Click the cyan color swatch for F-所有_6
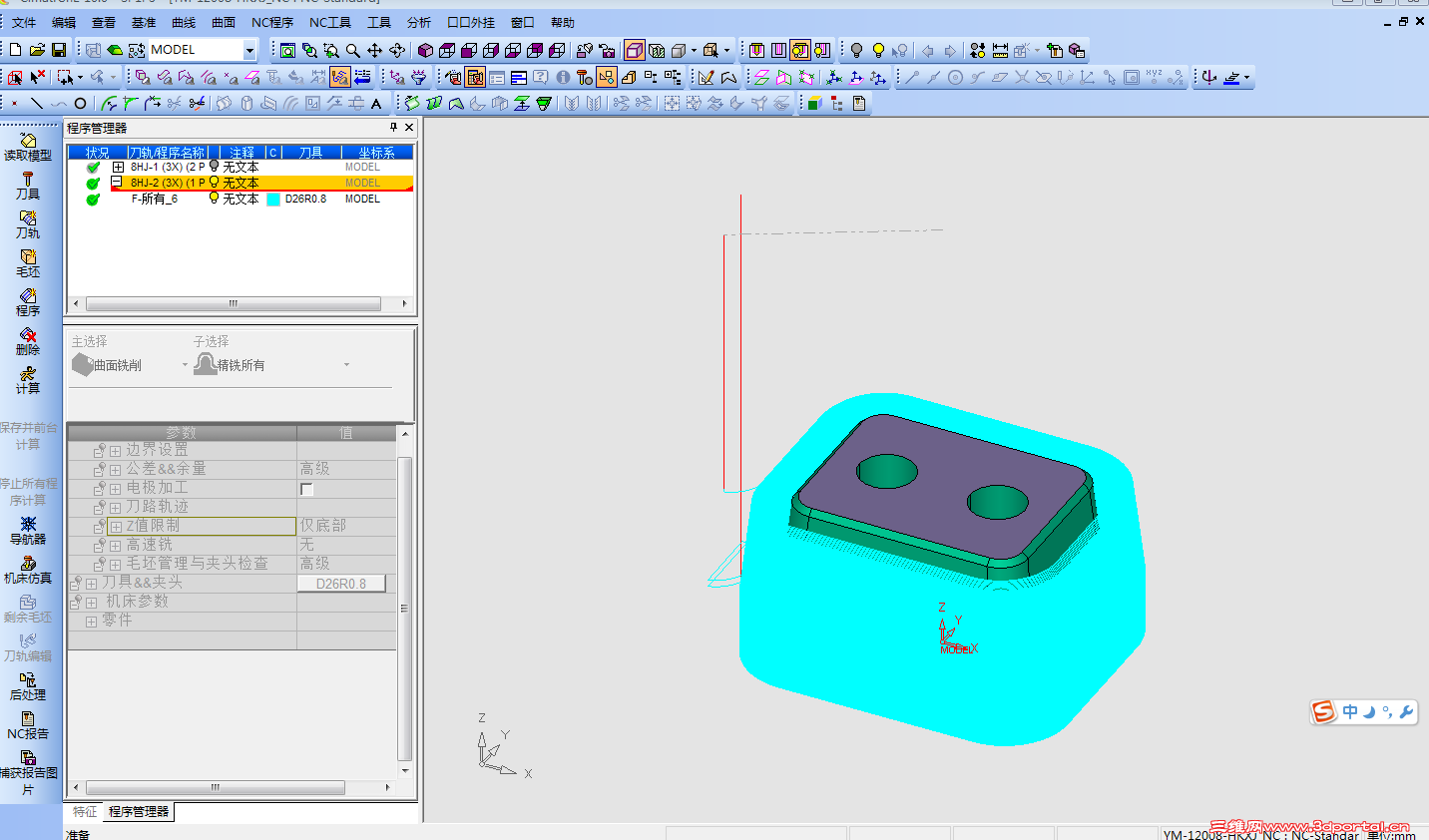Viewport: 1429px width, 840px height. [x=273, y=200]
